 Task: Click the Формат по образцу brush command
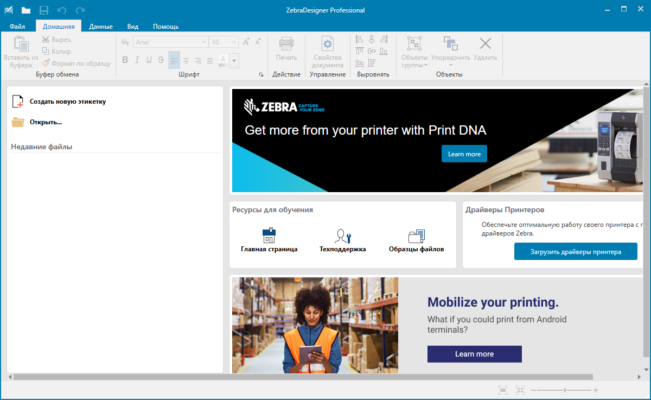point(76,63)
